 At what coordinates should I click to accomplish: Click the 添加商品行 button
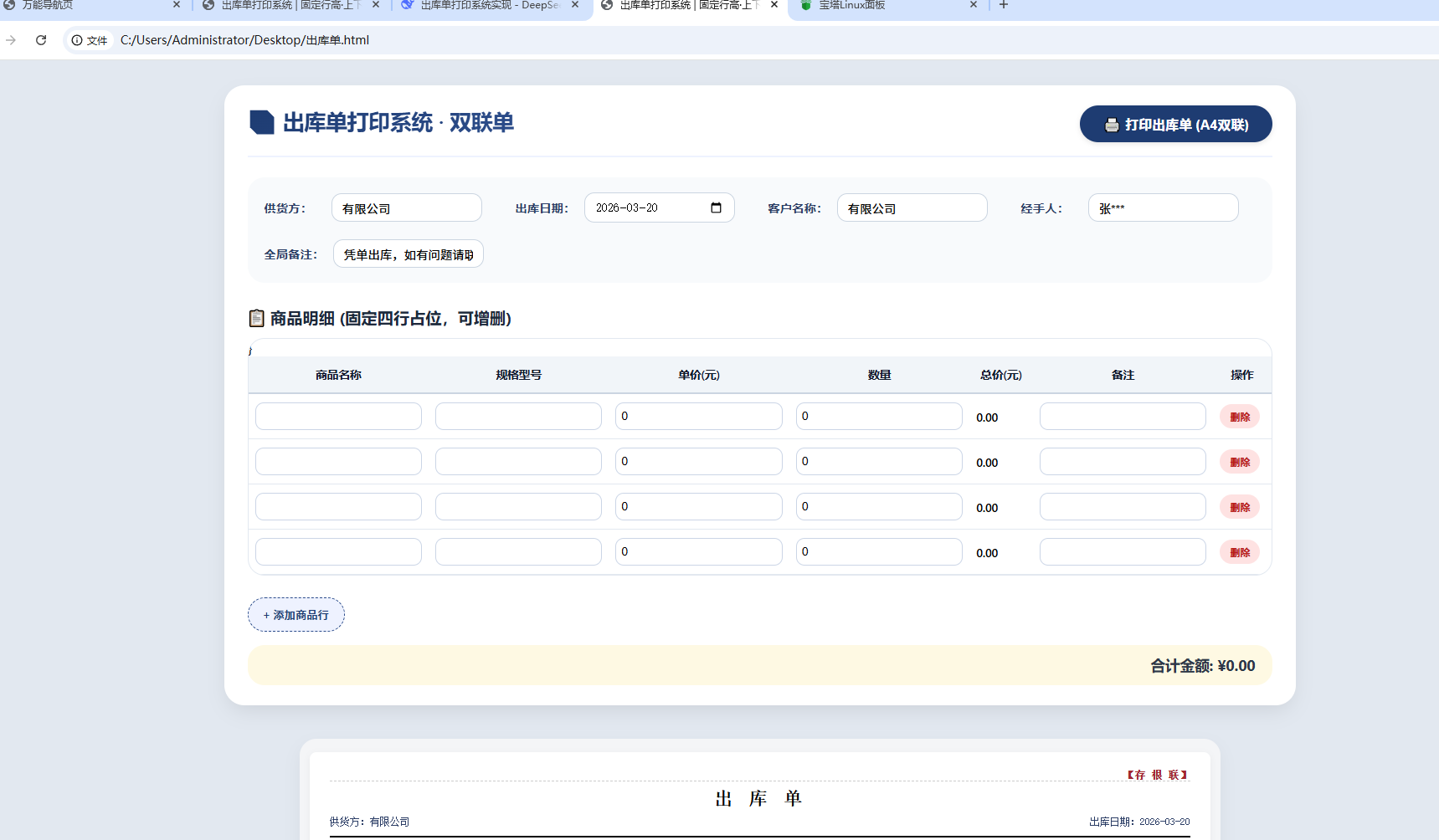click(296, 614)
